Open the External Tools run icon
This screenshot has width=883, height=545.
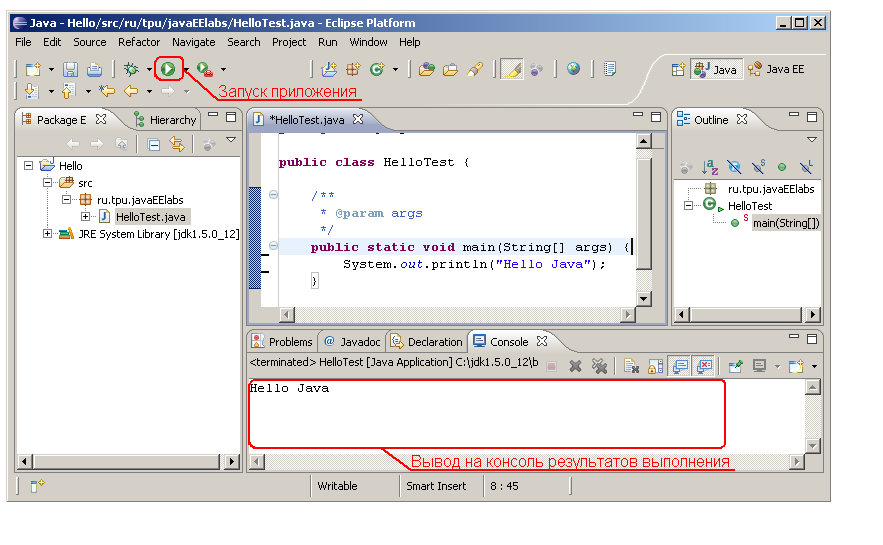coord(205,69)
